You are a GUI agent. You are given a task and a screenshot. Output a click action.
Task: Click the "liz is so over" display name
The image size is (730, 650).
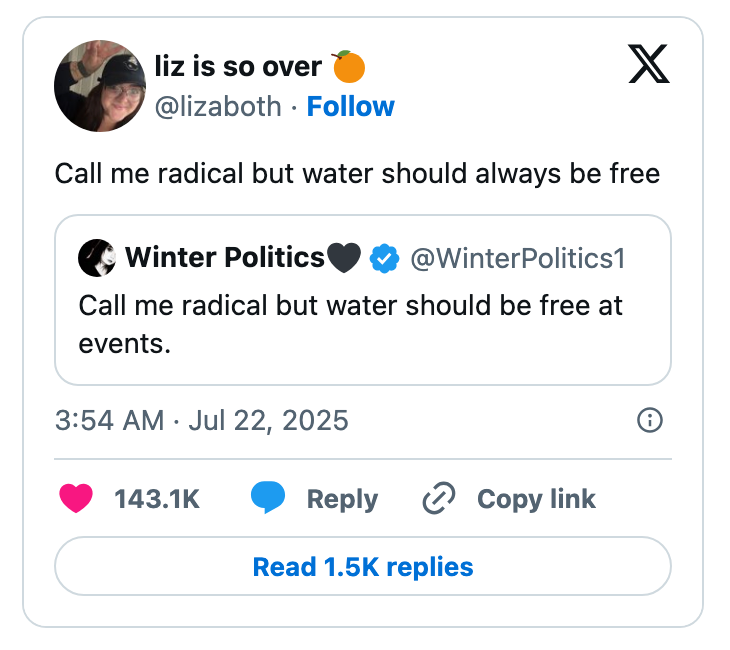click(x=238, y=67)
